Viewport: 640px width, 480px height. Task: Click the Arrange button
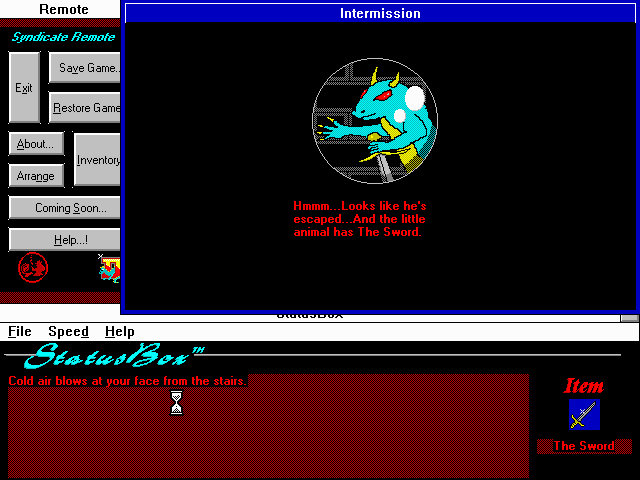pos(36,176)
